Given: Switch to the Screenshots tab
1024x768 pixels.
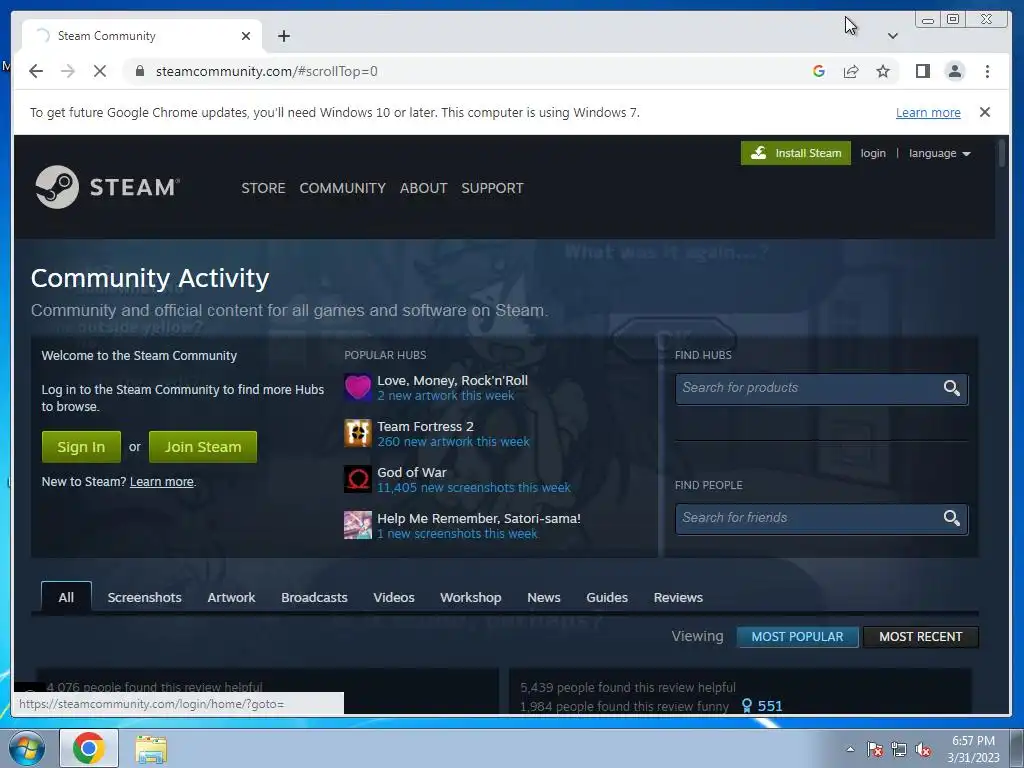Looking at the screenshot, I should (x=144, y=598).
